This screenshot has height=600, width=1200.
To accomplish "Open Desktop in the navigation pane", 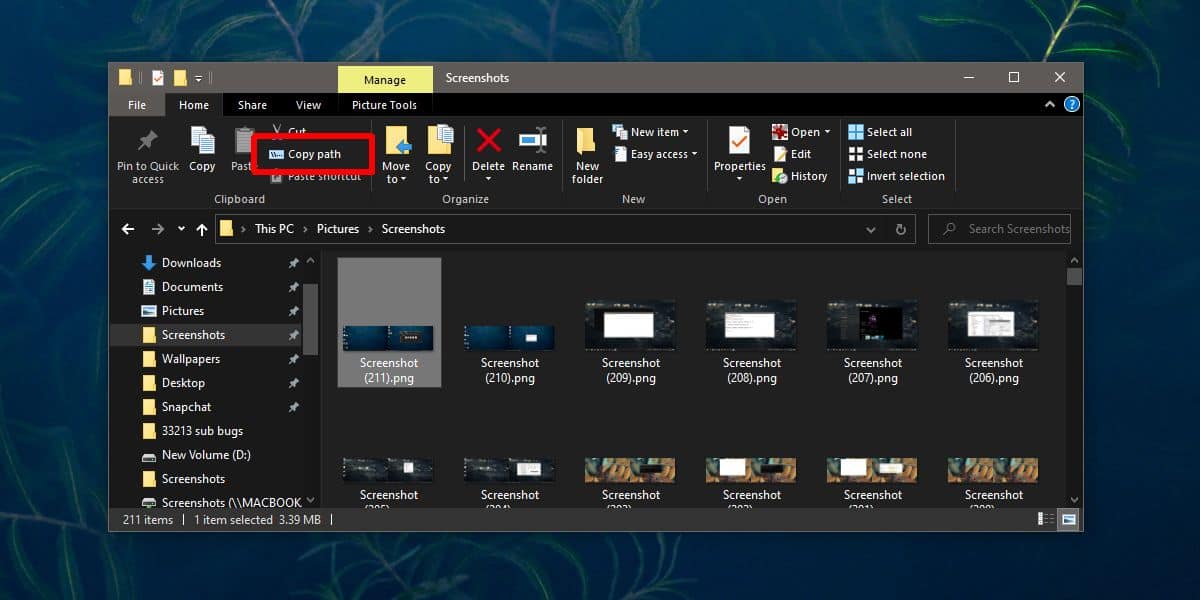I will (183, 383).
